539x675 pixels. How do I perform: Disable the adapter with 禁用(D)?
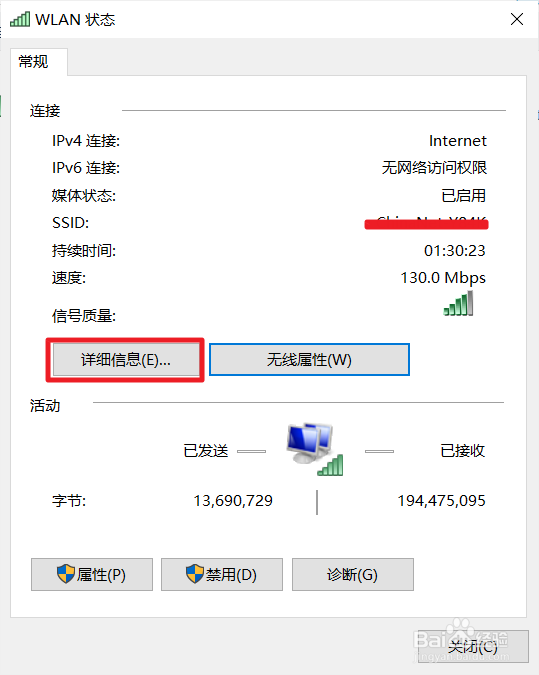point(222,575)
